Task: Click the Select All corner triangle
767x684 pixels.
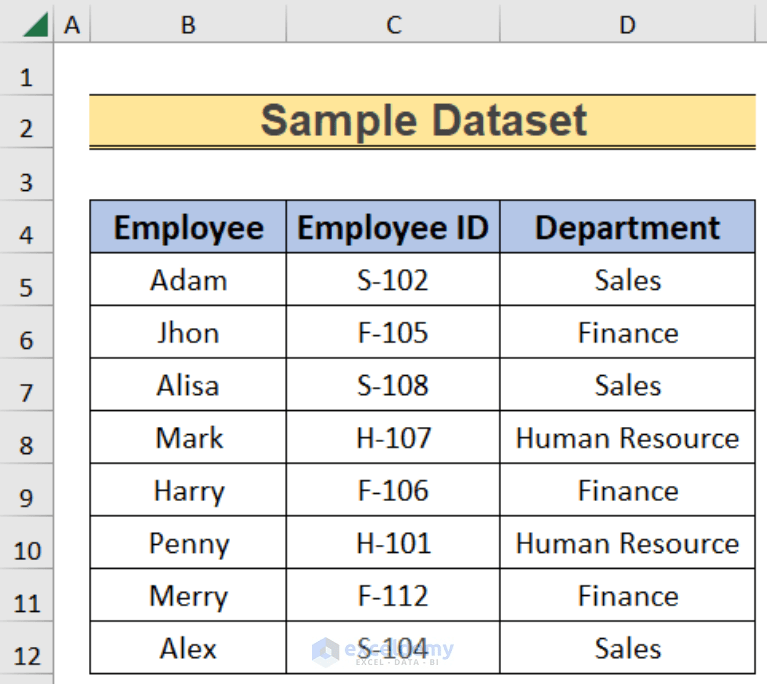Action: pos(35,24)
